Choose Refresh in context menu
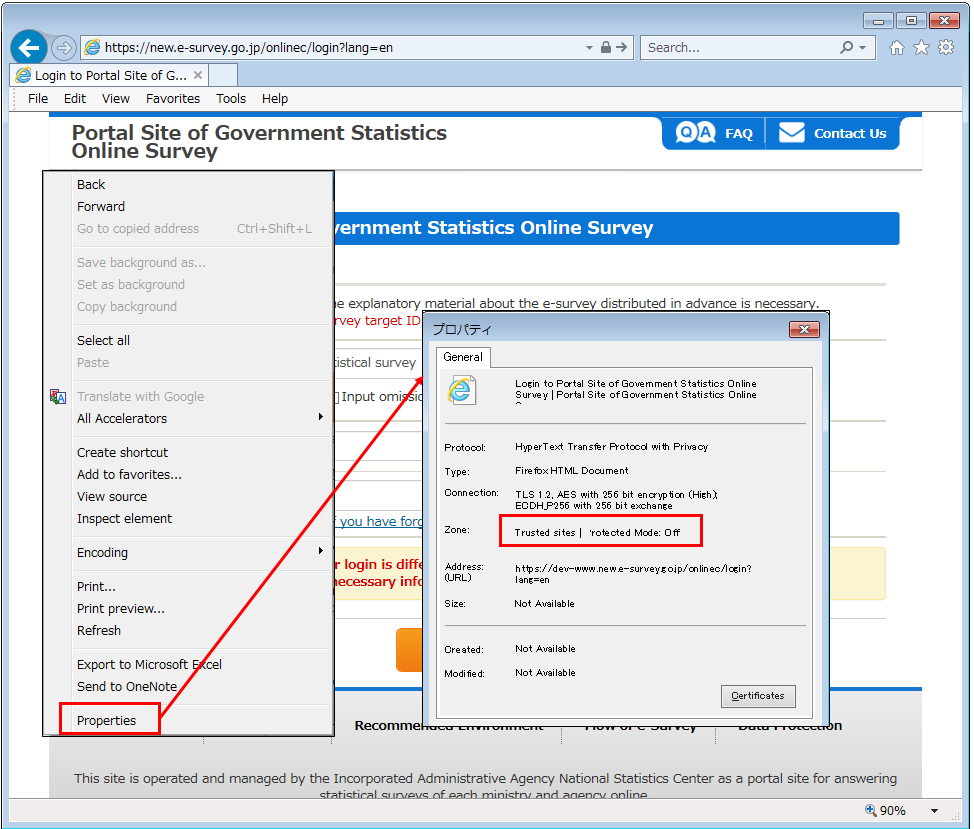This screenshot has width=974, height=829. (x=203, y=630)
